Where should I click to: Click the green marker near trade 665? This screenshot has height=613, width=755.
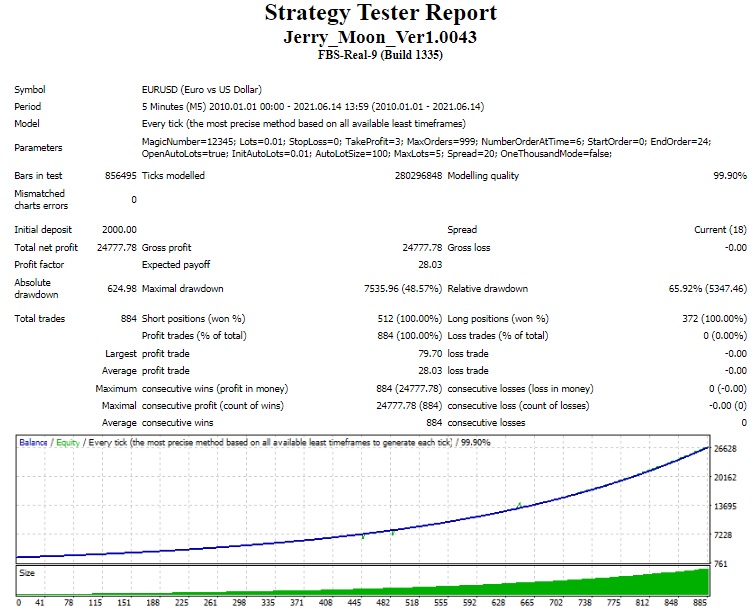tap(519, 505)
